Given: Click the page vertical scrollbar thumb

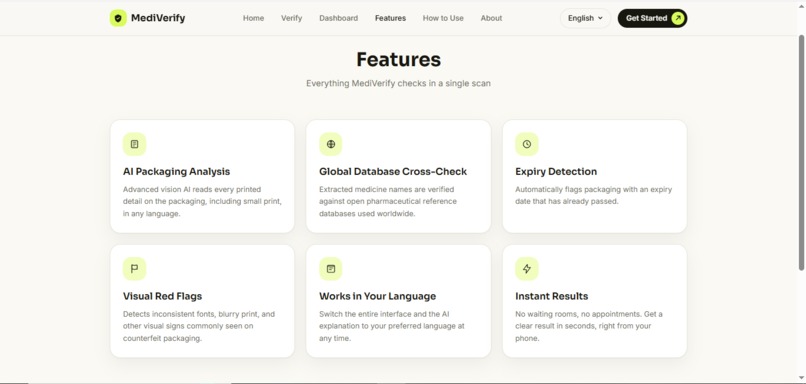Looking at the screenshot, I should 801,152.
